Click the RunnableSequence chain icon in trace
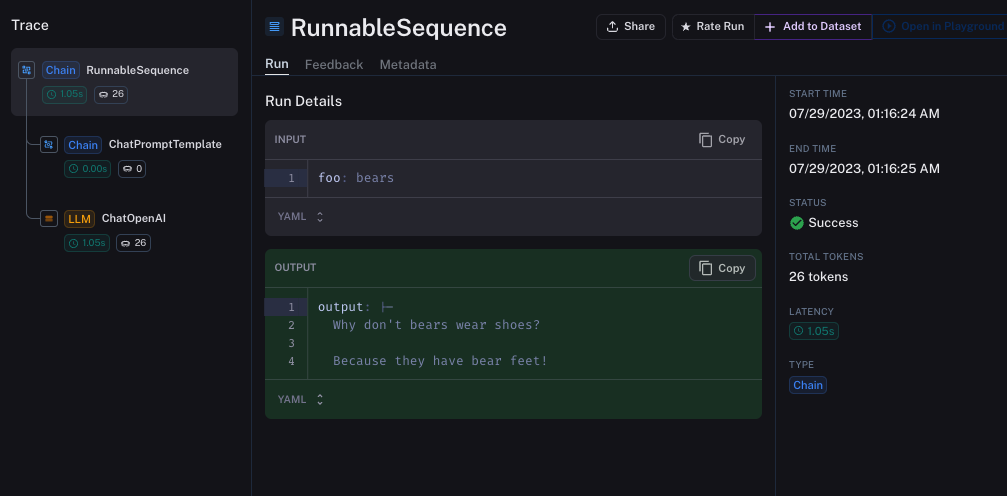The width and height of the screenshot is (1007, 496). pos(27,70)
